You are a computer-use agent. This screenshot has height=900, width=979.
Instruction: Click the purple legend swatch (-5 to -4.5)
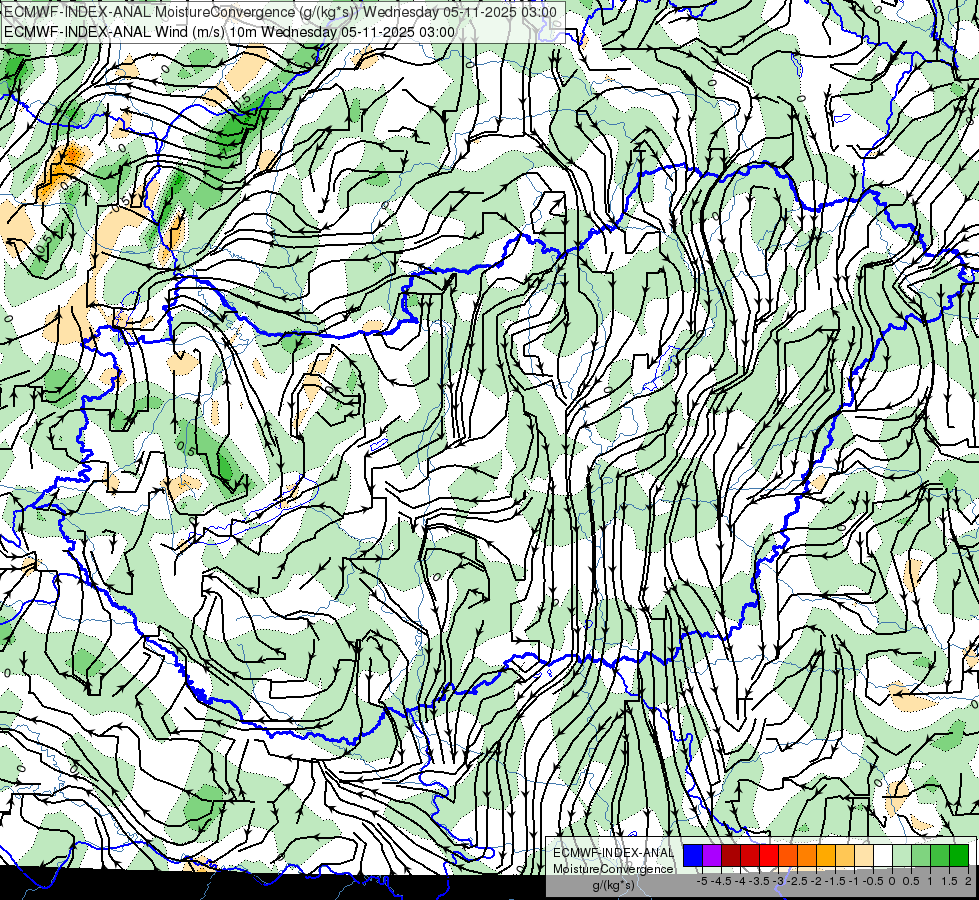coord(712,855)
